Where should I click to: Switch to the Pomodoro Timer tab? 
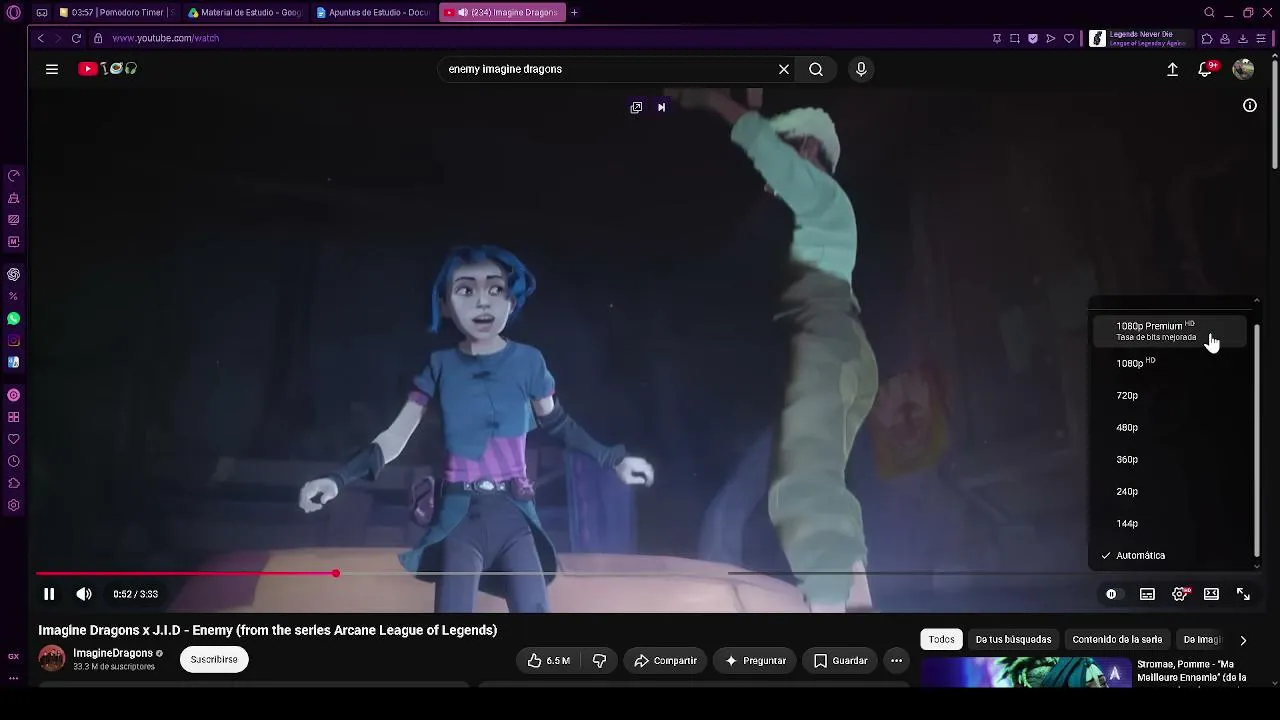(x=116, y=13)
